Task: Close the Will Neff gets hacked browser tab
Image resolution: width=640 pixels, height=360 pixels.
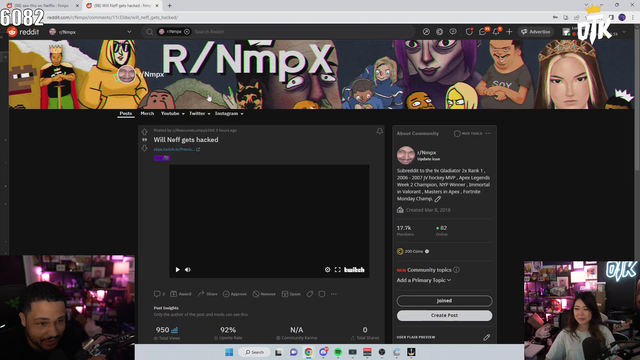Action: [x=157, y=6]
